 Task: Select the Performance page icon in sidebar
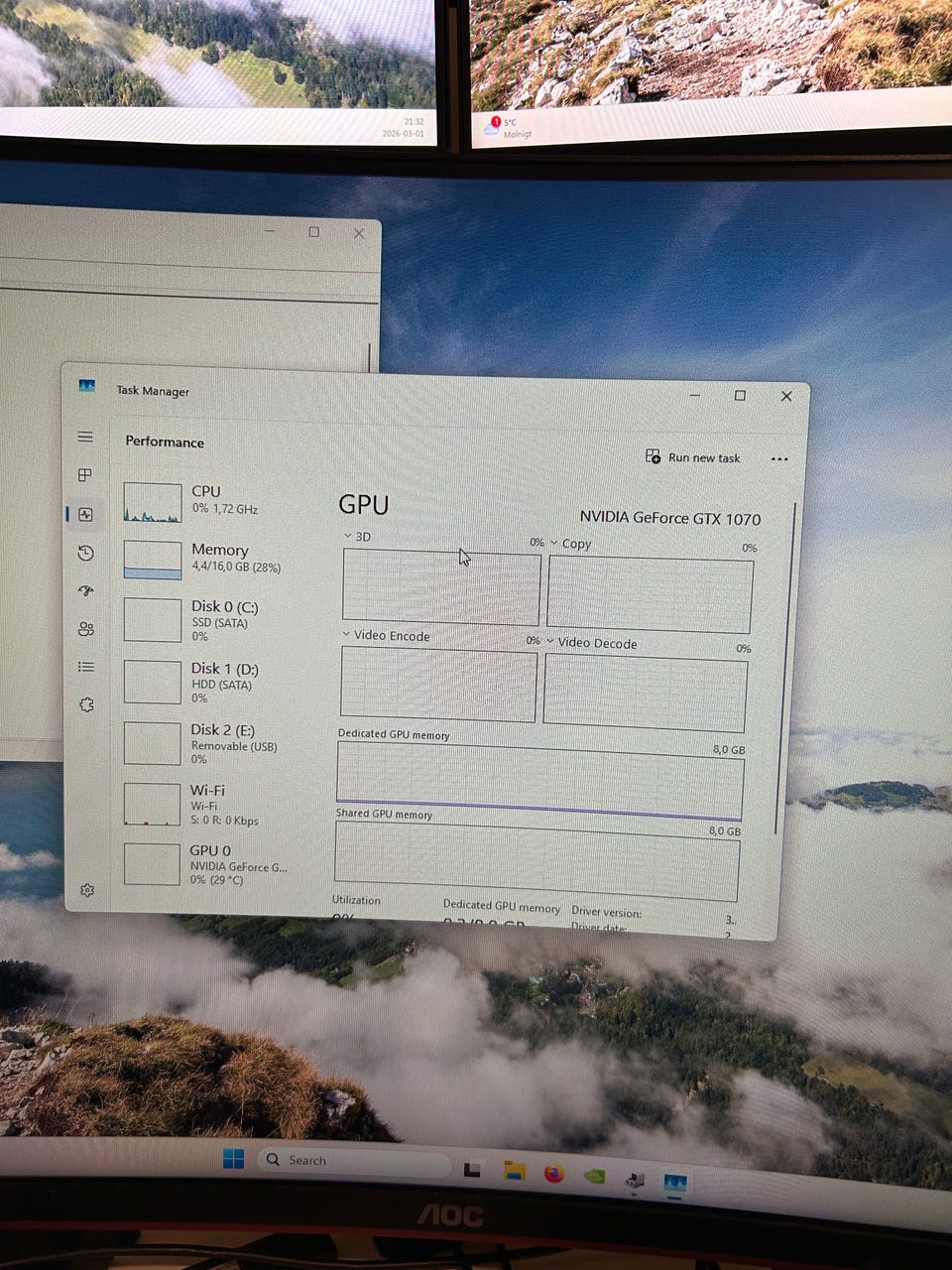point(85,514)
